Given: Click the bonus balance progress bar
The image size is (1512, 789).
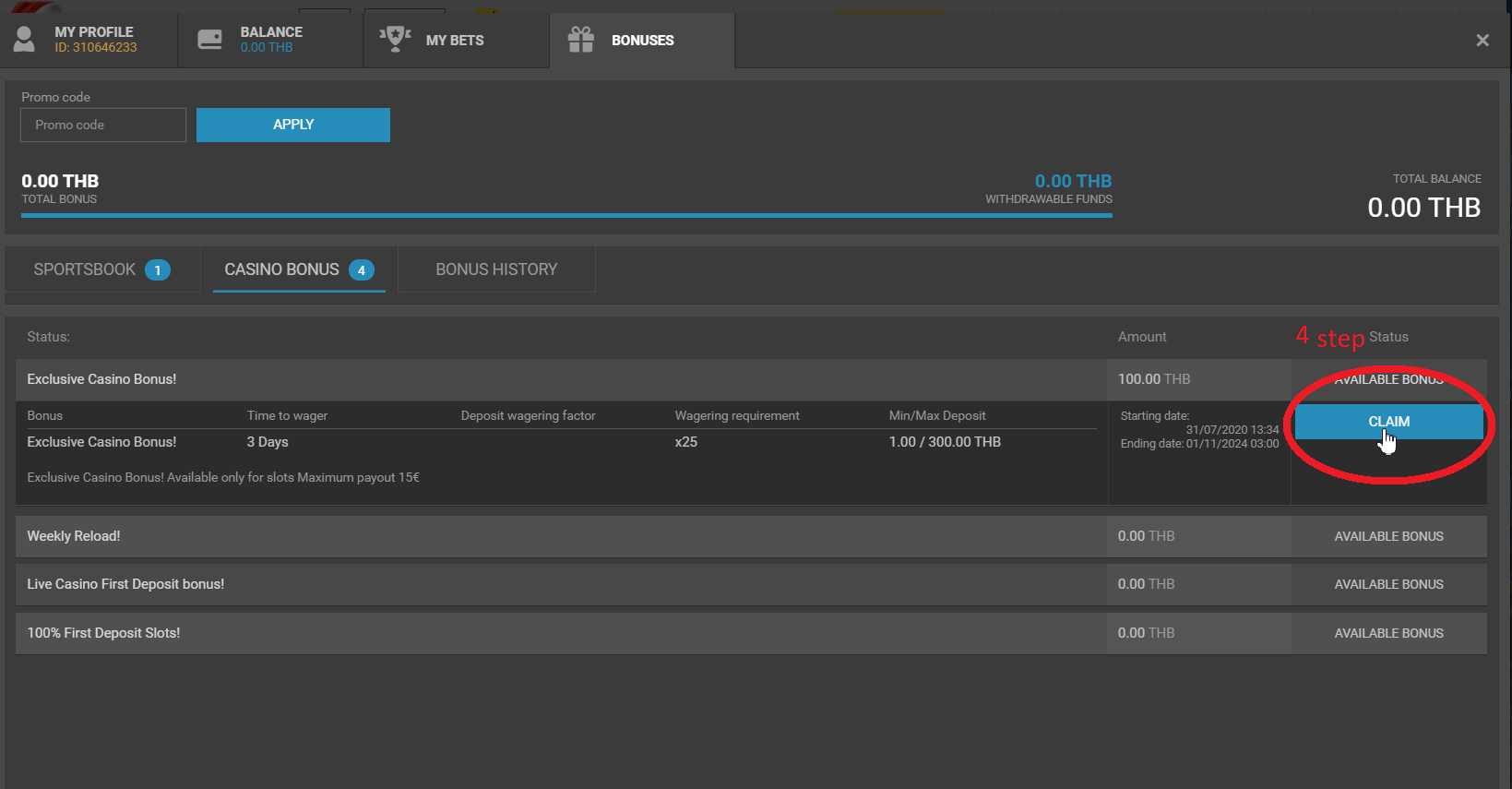Looking at the screenshot, I should click(566, 215).
